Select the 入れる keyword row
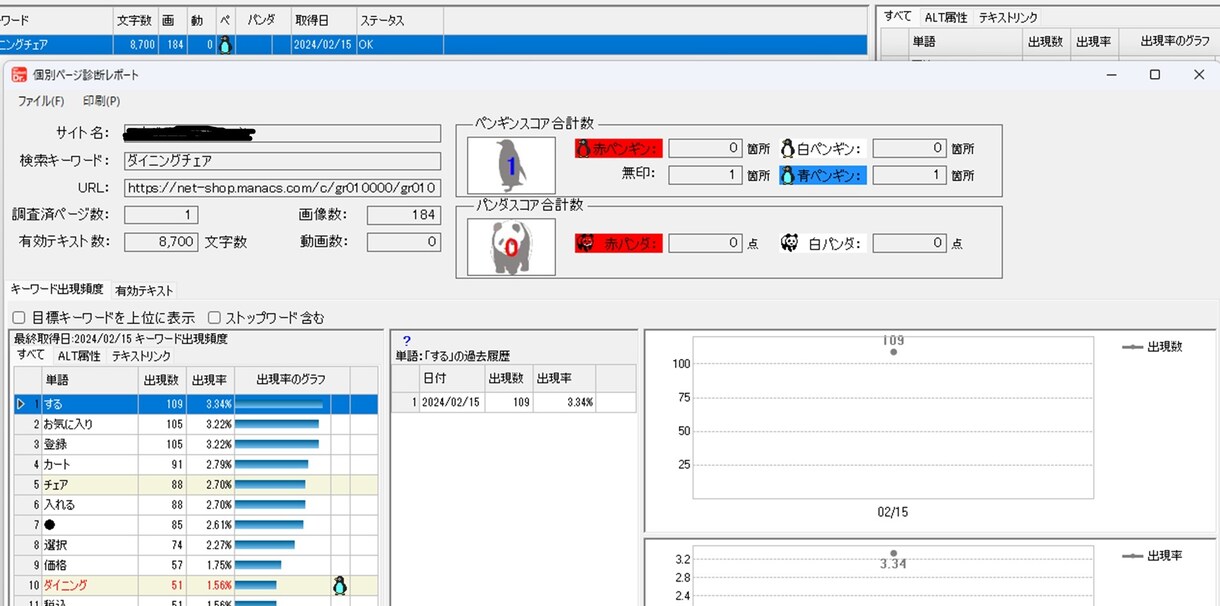 click(x=196, y=505)
